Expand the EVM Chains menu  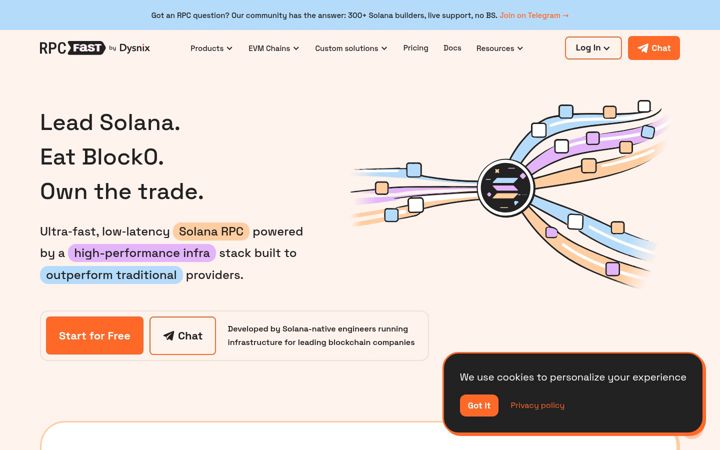274,48
